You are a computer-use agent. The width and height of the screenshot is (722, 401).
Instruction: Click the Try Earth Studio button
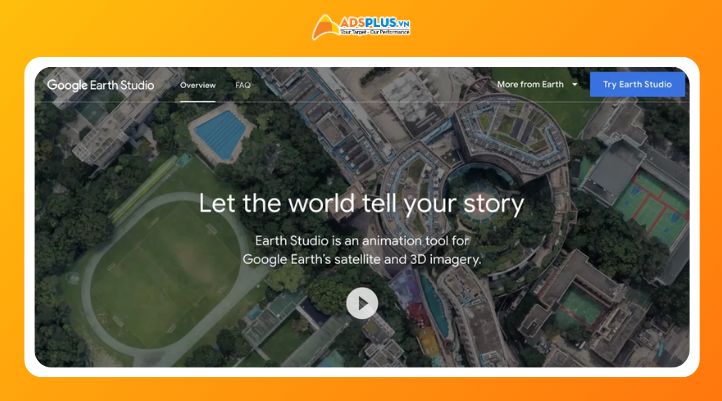click(637, 84)
